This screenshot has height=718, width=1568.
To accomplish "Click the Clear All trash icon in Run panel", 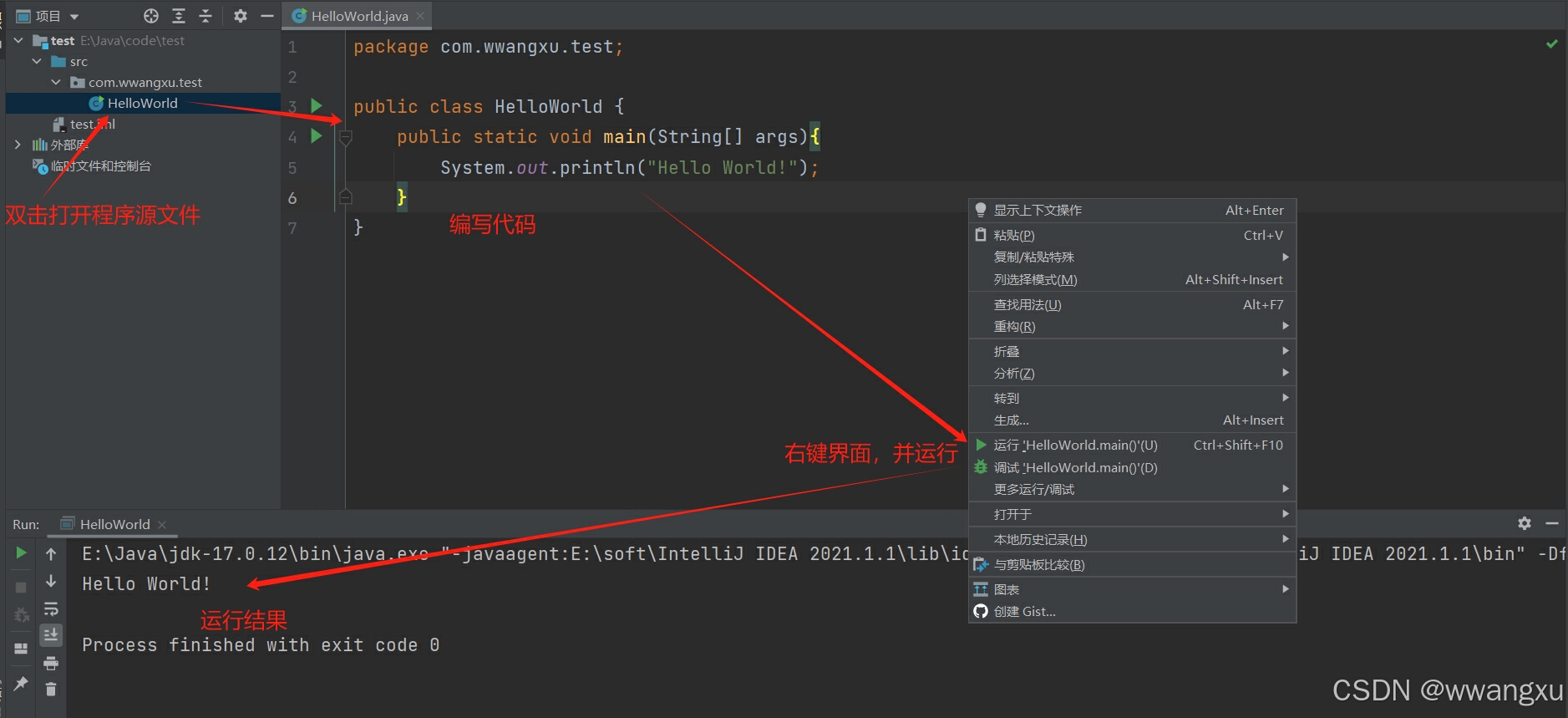I will pos(51,690).
